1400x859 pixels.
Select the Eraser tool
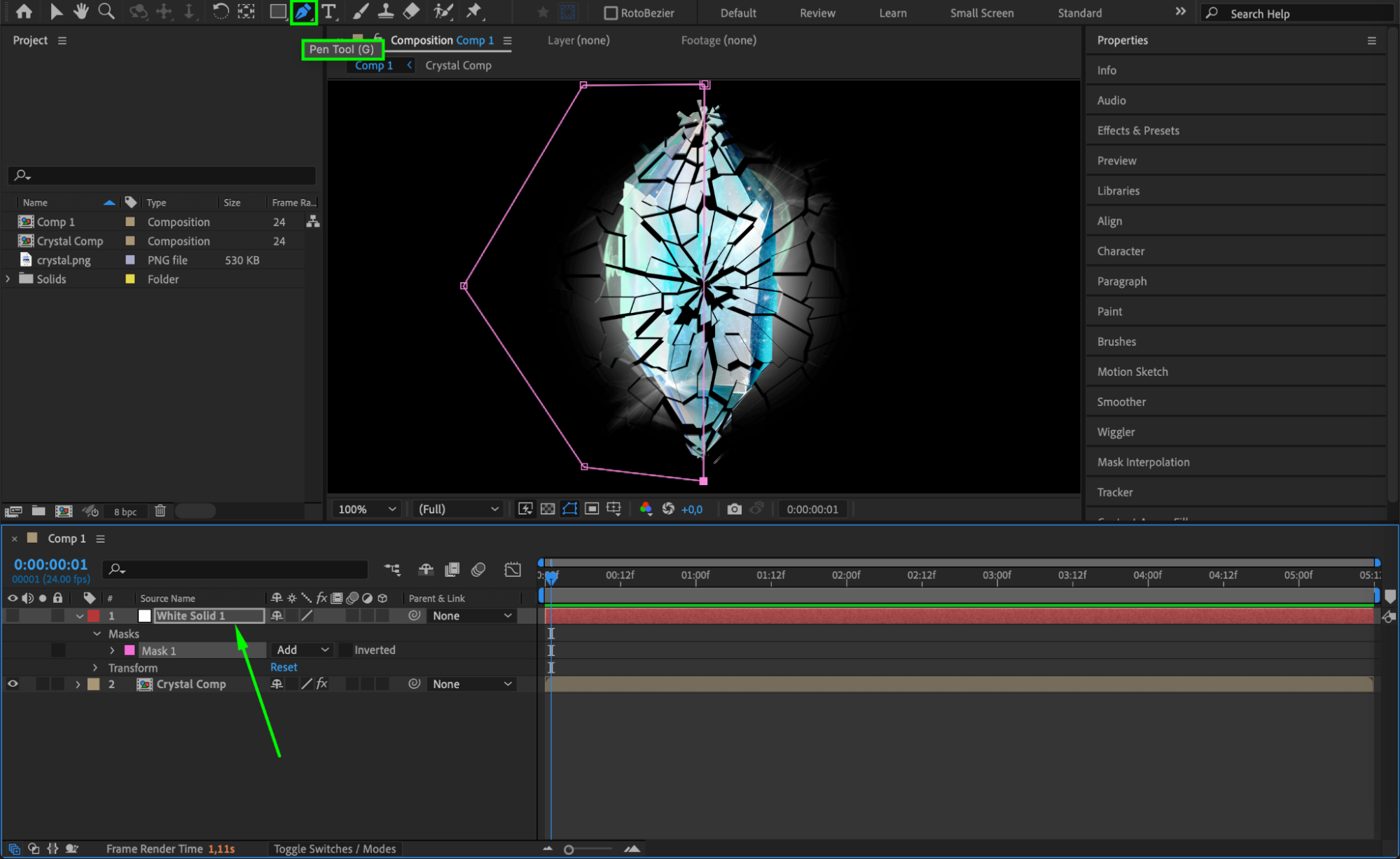pyautogui.click(x=411, y=11)
